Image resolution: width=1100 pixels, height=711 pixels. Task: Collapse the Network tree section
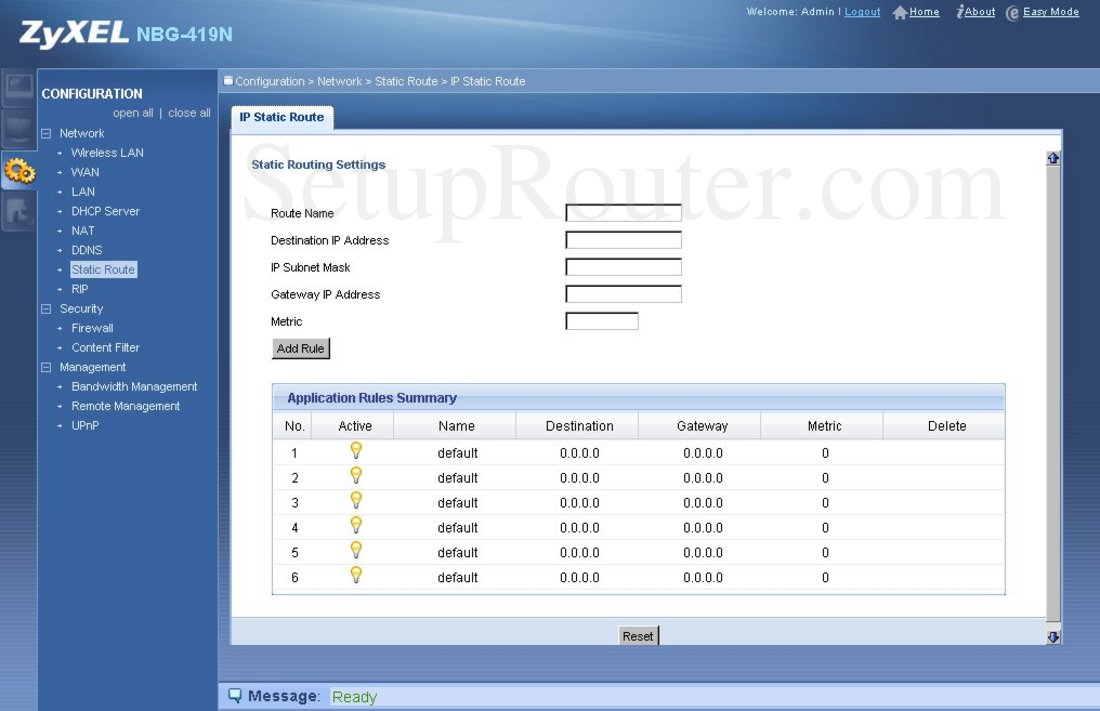pyautogui.click(x=45, y=132)
